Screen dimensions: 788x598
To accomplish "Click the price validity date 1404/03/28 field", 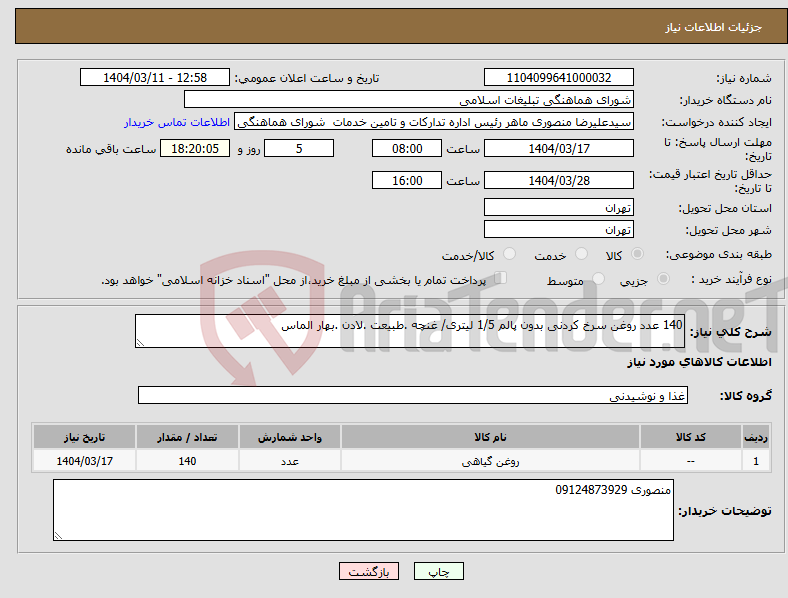I will (x=559, y=180).
